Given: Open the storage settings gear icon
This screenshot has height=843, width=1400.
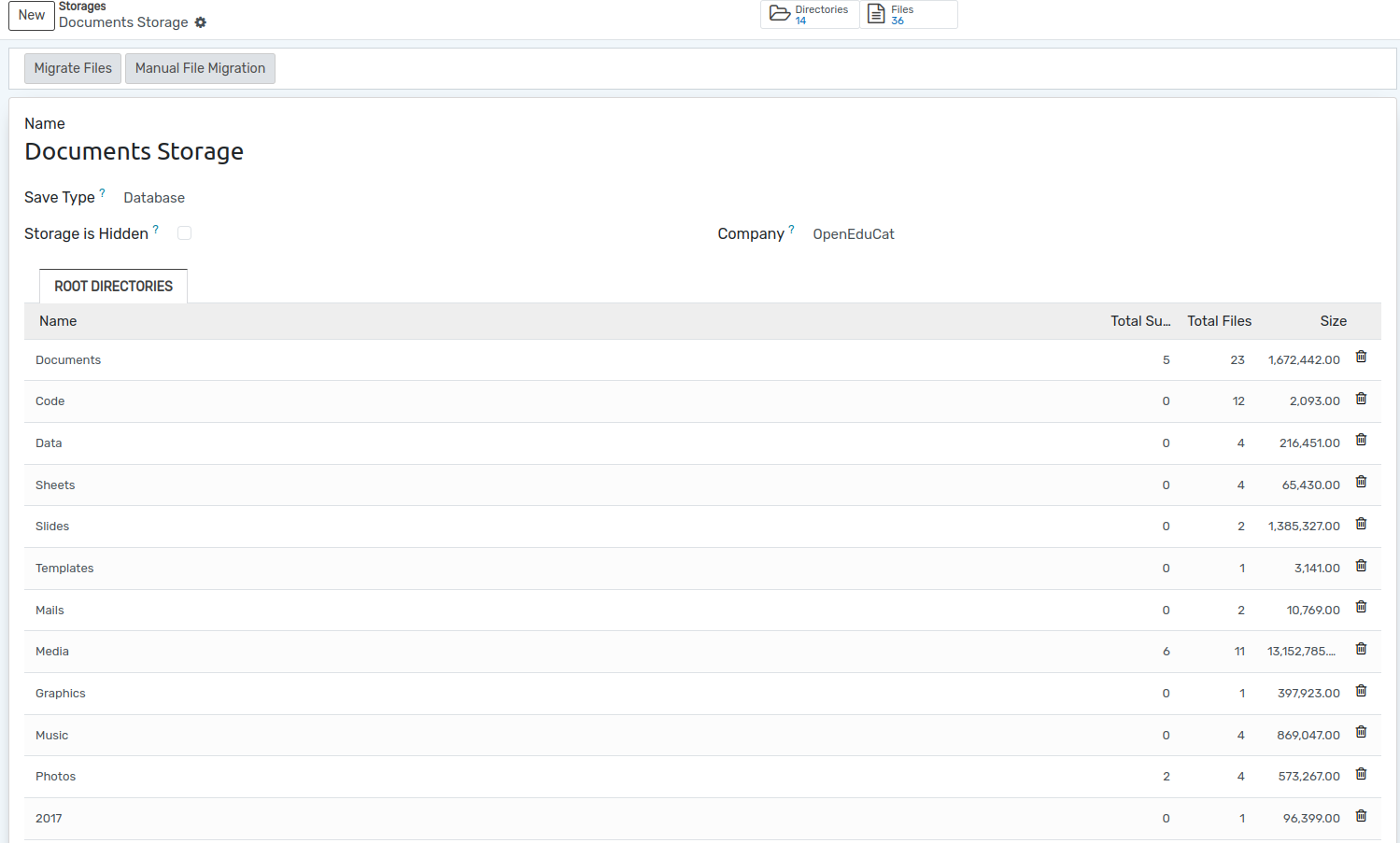Looking at the screenshot, I should click(201, 22).
